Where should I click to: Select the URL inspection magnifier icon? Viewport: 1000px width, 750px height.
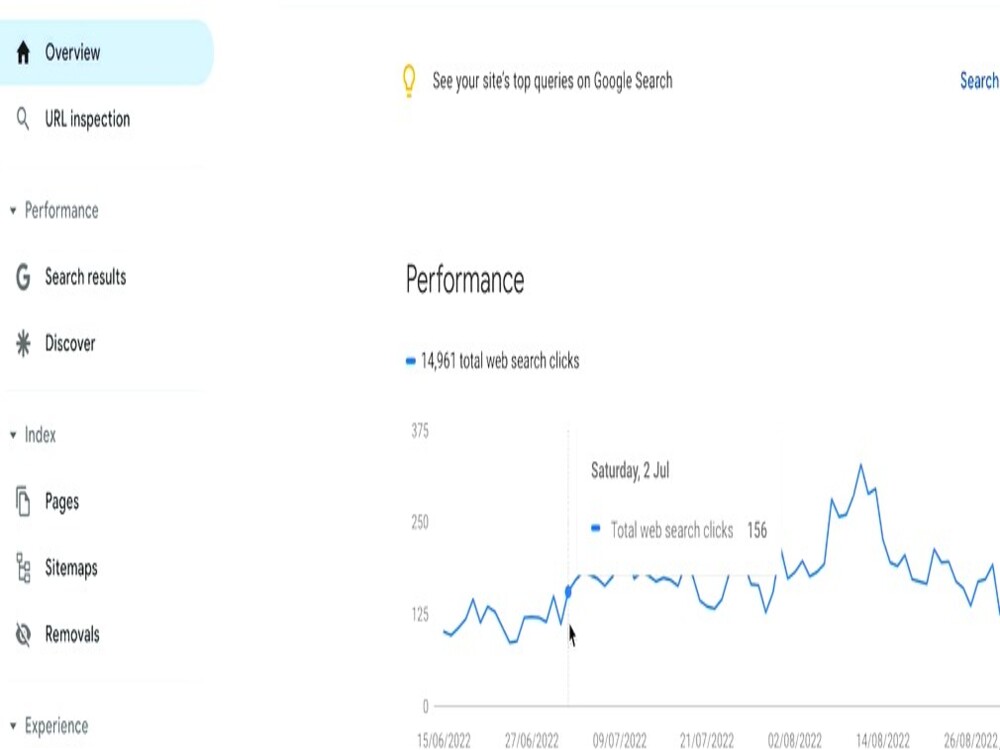(x=22, y=119)
